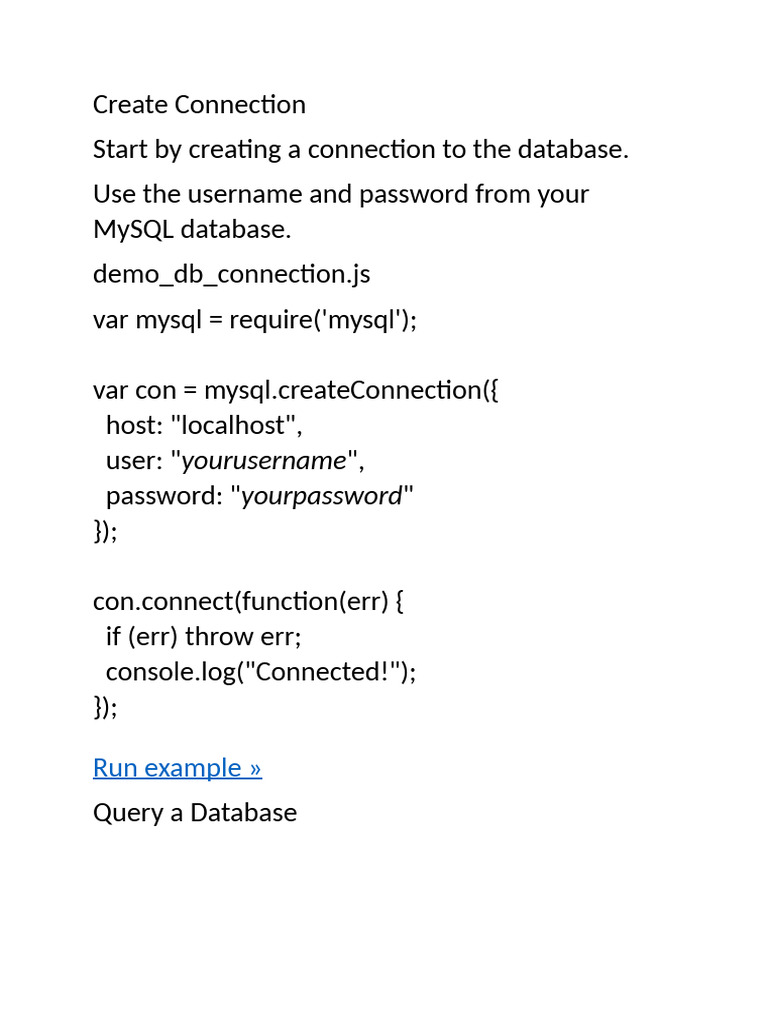This screenshot has width=768, height=1024.
Task: Click the italic yourpassword placeholder
Action: (322, 496)
